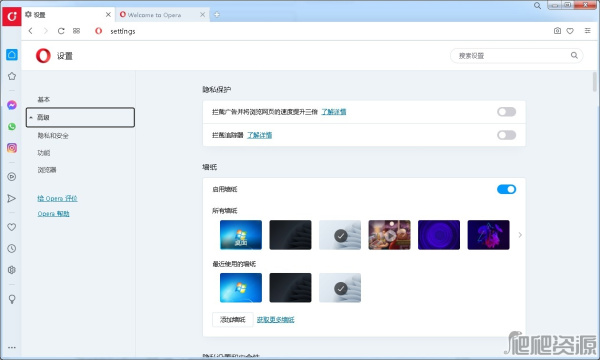Choose the purple spiral wallpaper
The image size is (600, 360).
click(x=439, y=235)
